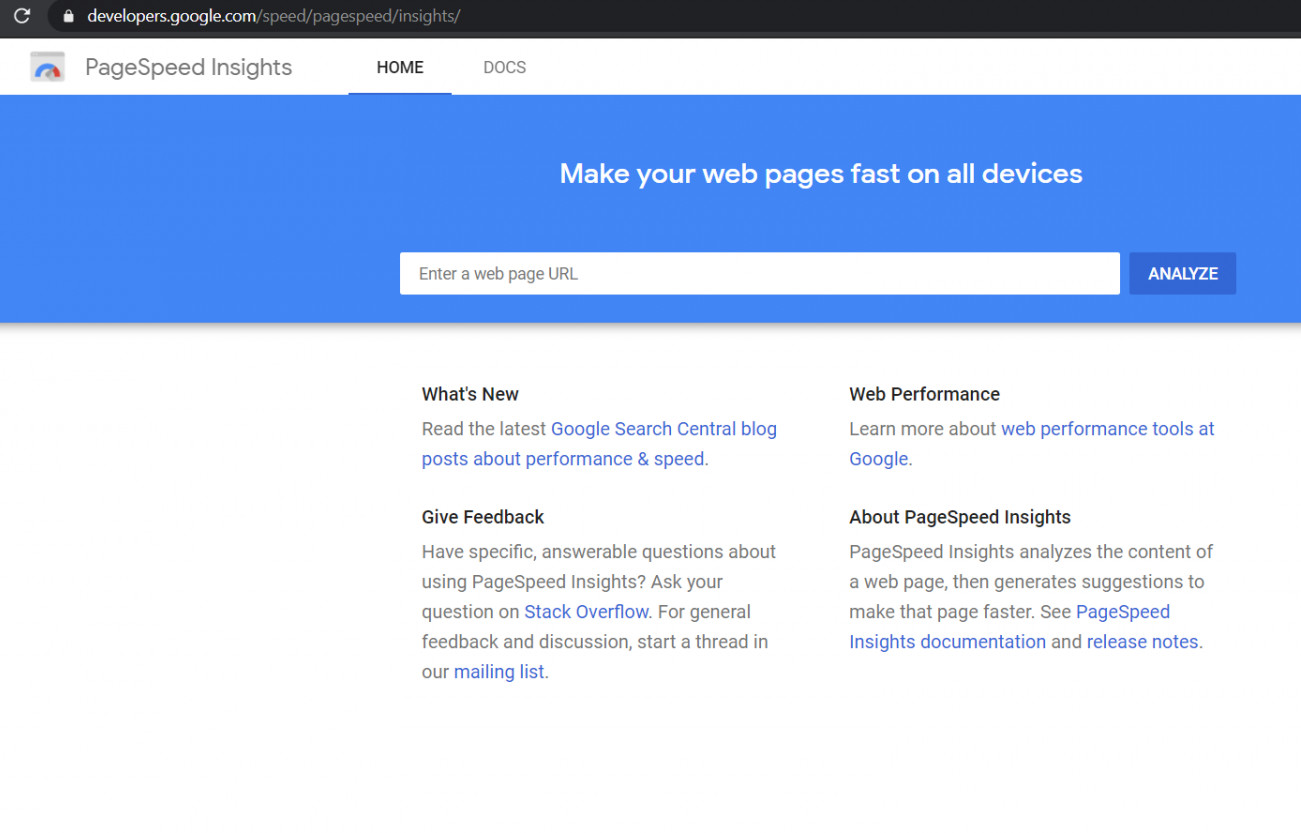Click the 'About PageSpeed Insights' heading
Viewport: 1301px width, 833px height.
pyautogui.click(x=960, y=517)
